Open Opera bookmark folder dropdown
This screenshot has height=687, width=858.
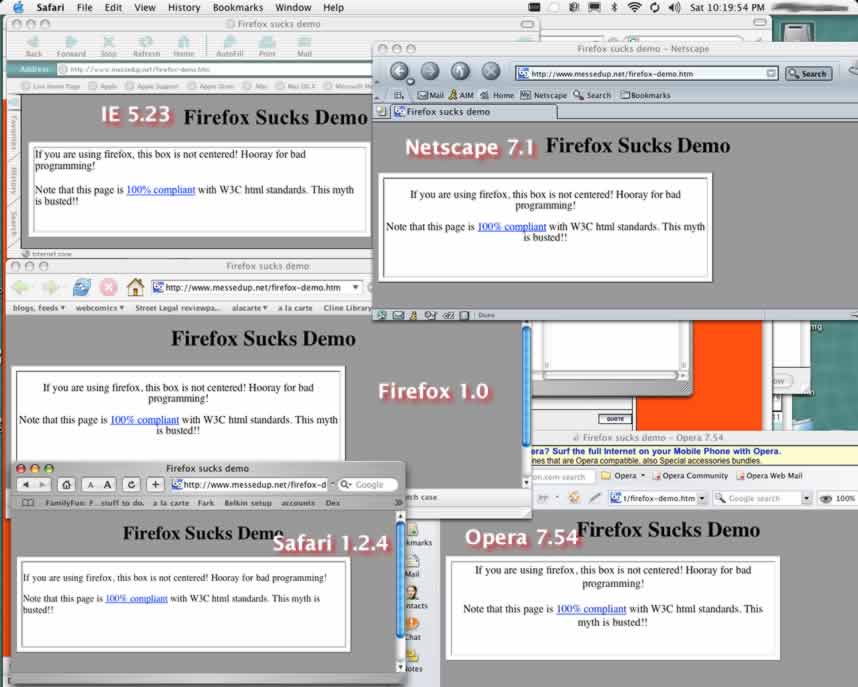(x=623, y=476)
